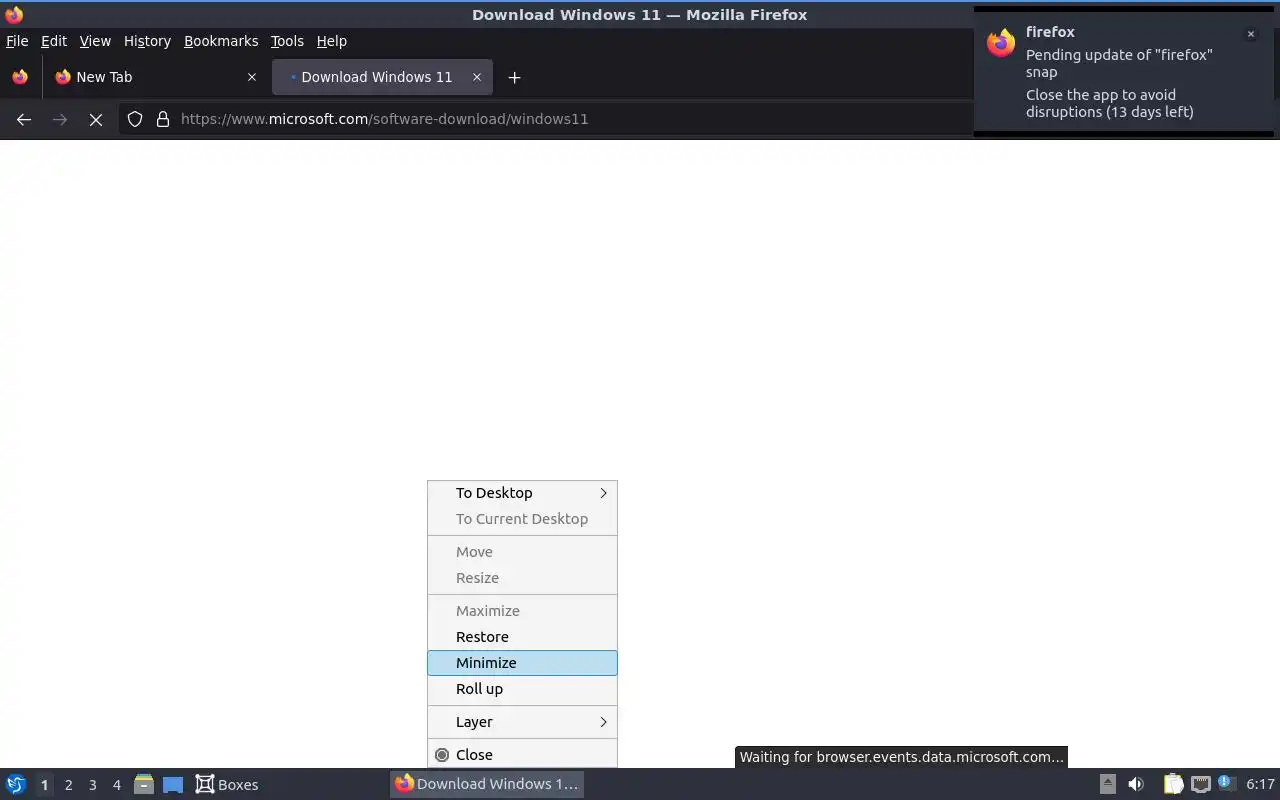The width and height of the screenshot is (1280, 800).
Task: Open the Boxes taskbar entry
Action: pyautogui.click(x=227, y=785)
